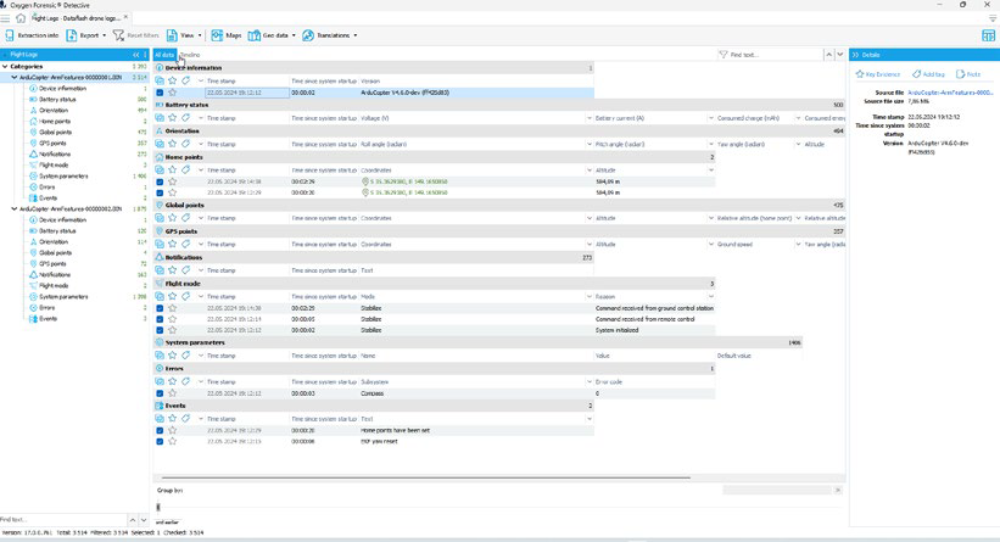Uncheck the Device information row checkbox
Image resolution: width=1000 pixels, height=542 pixels.
160,92
